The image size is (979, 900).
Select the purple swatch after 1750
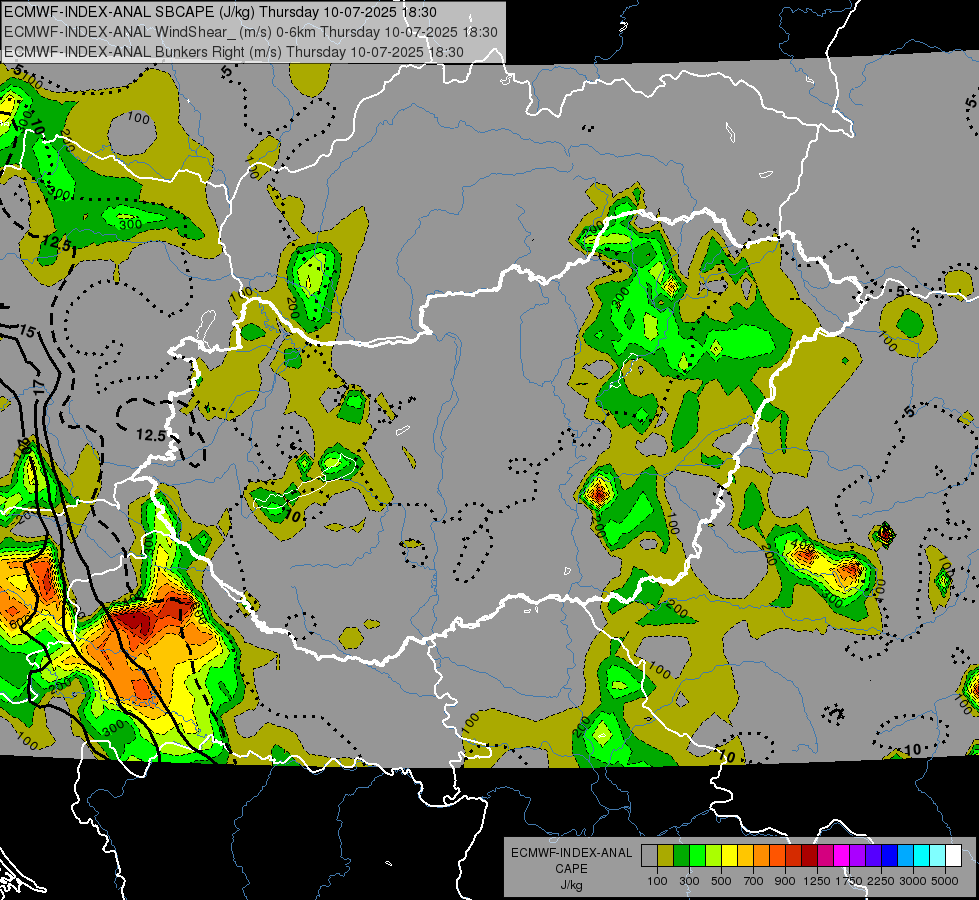pyautogui.click(x=858, y=855)
